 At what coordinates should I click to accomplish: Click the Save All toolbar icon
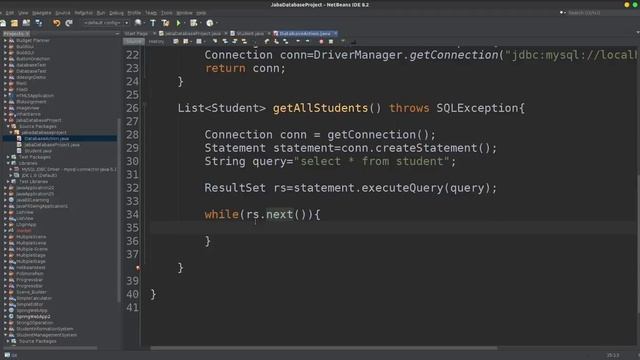pos(39,23)
